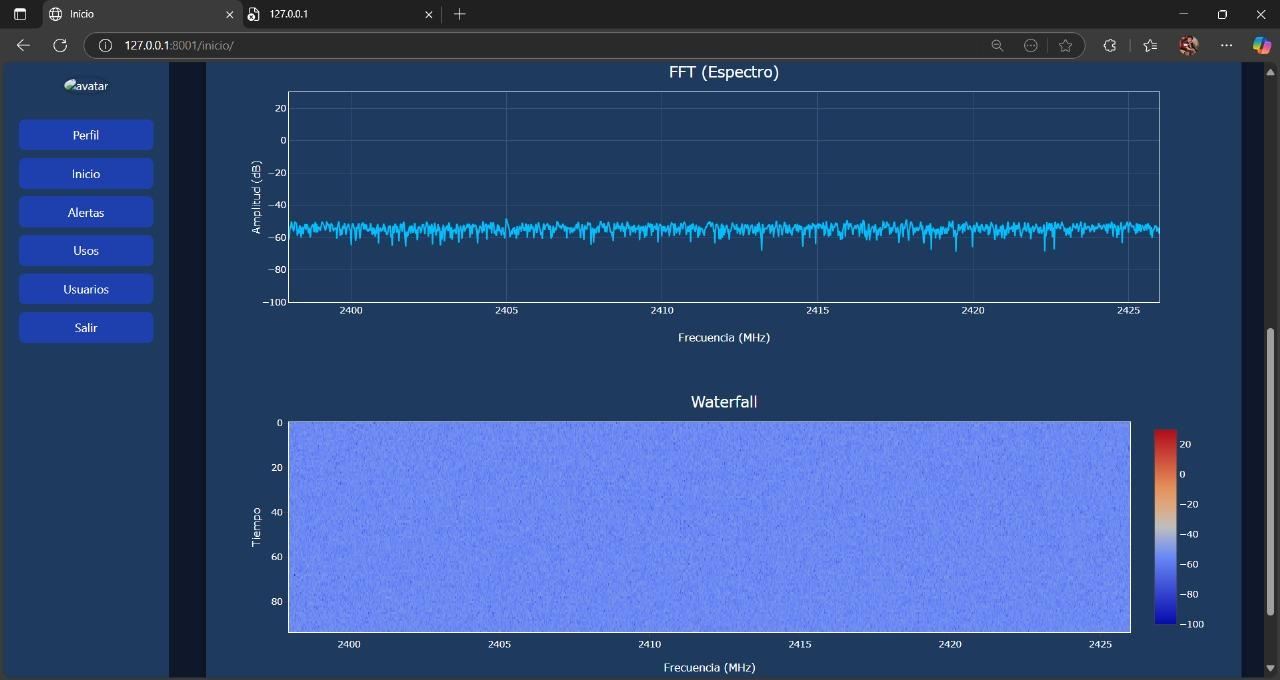Screen dimensions: 1280x680
Task: Click 2410 tick on FFT axis
Action: (662, 310)
